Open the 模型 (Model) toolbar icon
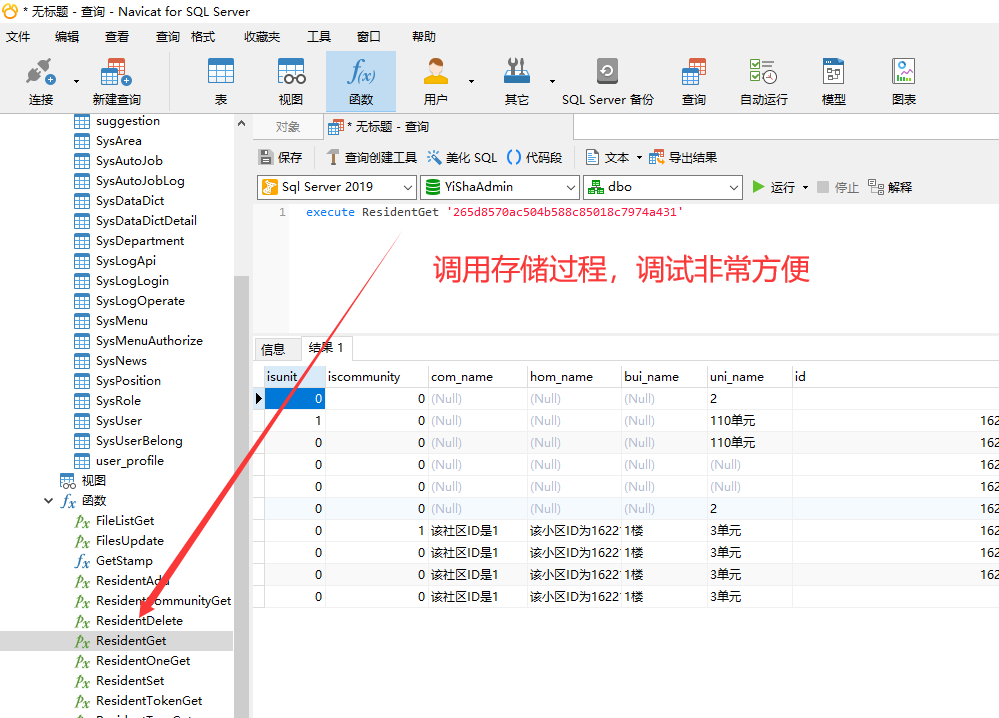 pyautogui.click(x=833, y=82)
